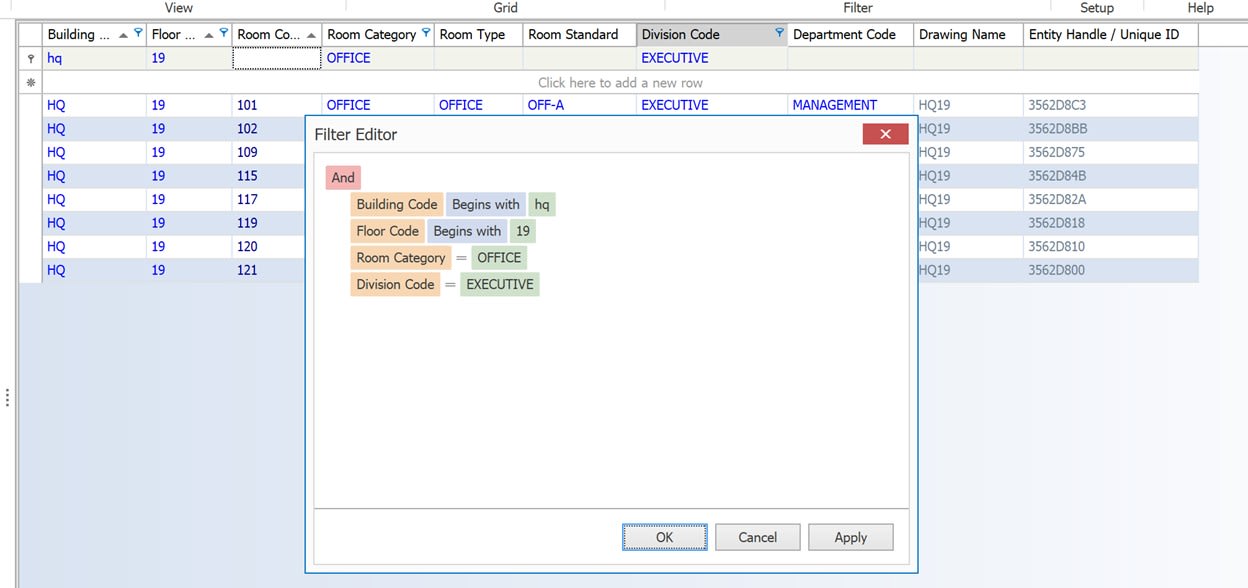
Task: Open the equals operator for Room Category
Action: pyautogui.click(x=462, y=258)
